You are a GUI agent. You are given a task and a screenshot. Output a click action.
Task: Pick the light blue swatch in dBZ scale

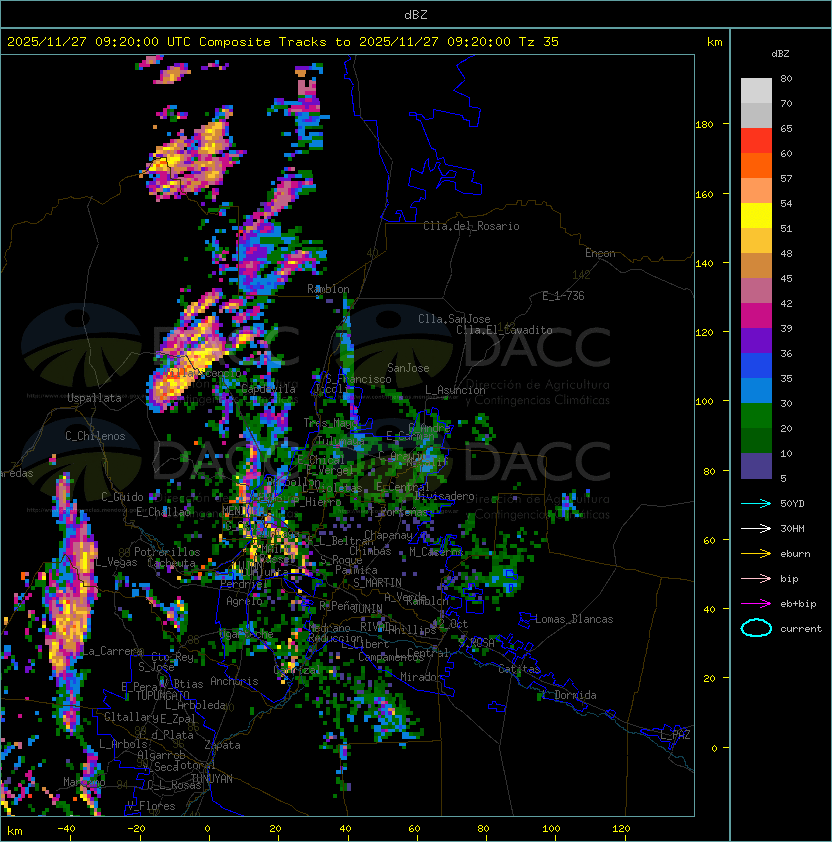(x=756, y=390)
